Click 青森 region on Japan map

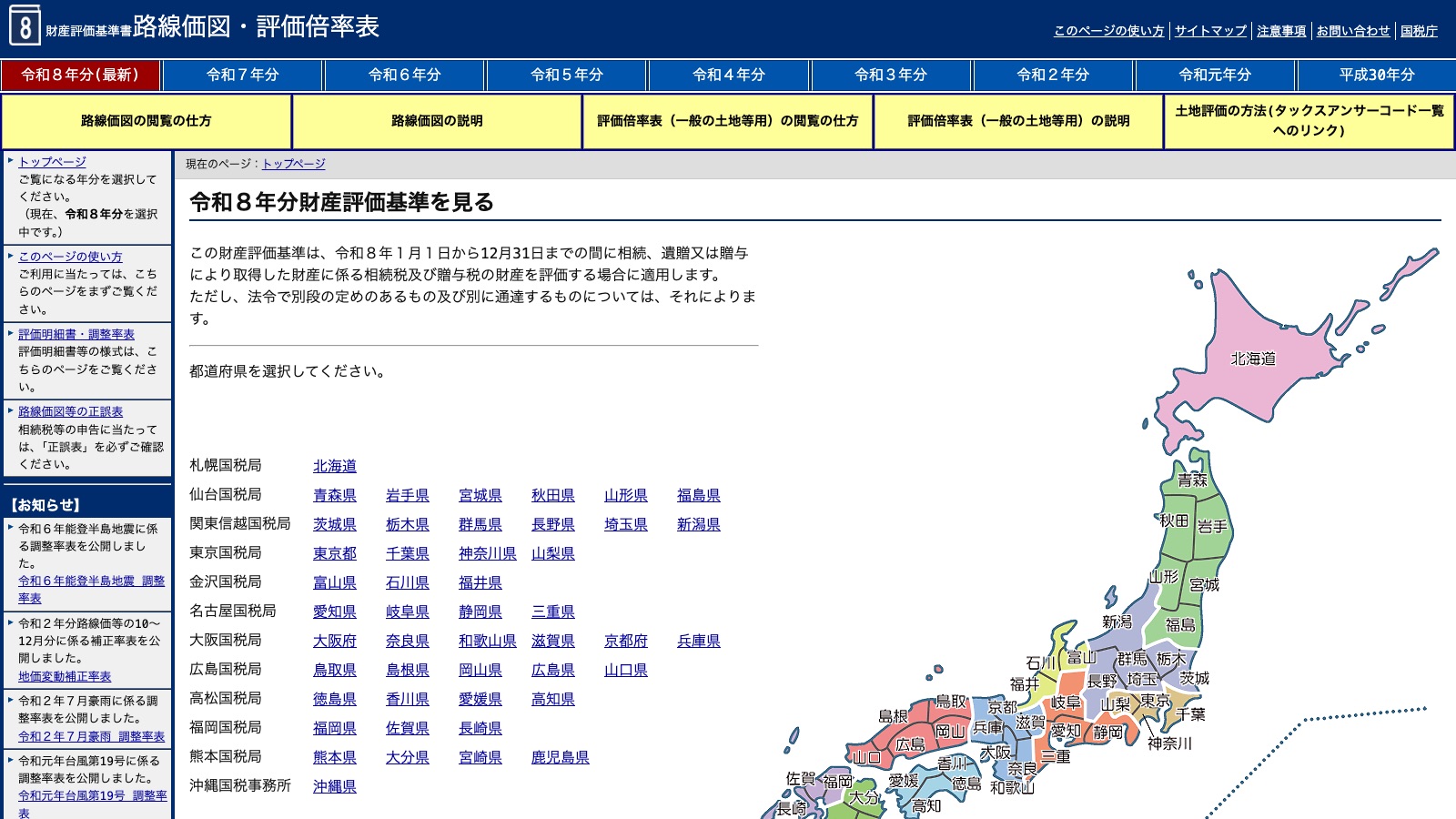coord(1192,480)
